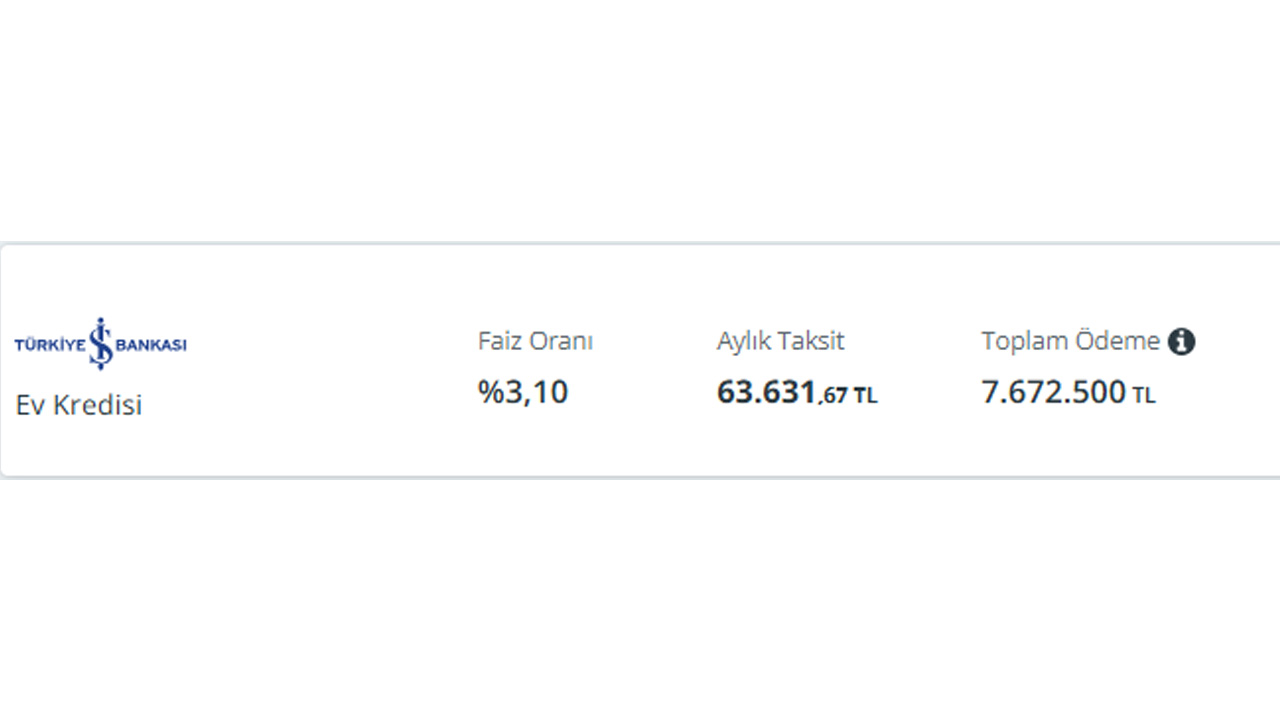Click the %3,10 interest rate value

click(523, 392)
